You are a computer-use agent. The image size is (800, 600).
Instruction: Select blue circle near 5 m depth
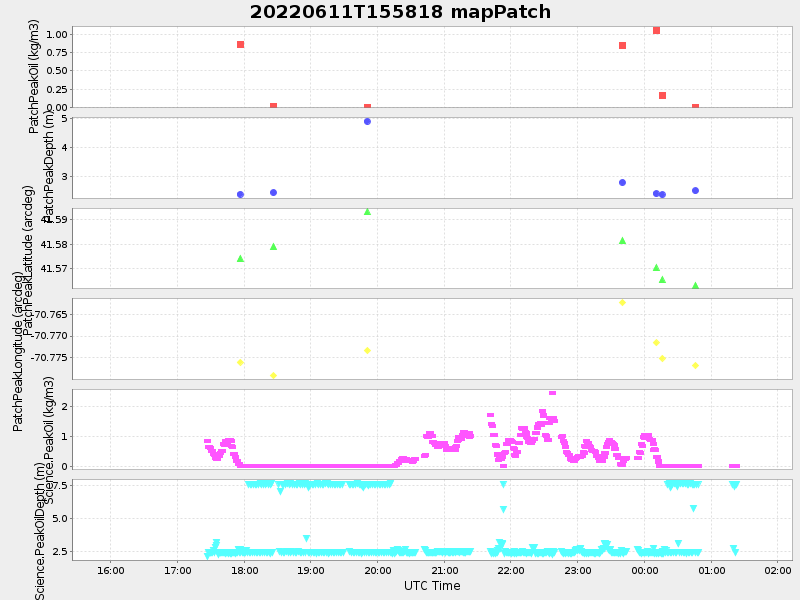point(367,121)
